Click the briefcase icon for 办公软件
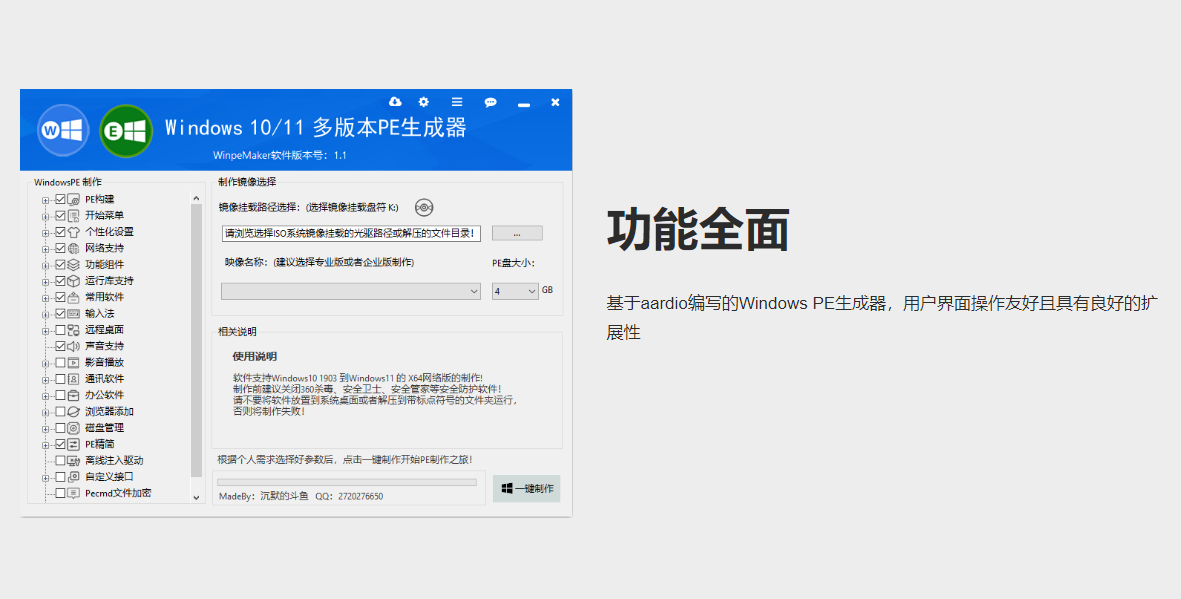The width and height of the screenshot is (1181, 599). (x=74, y=395)
